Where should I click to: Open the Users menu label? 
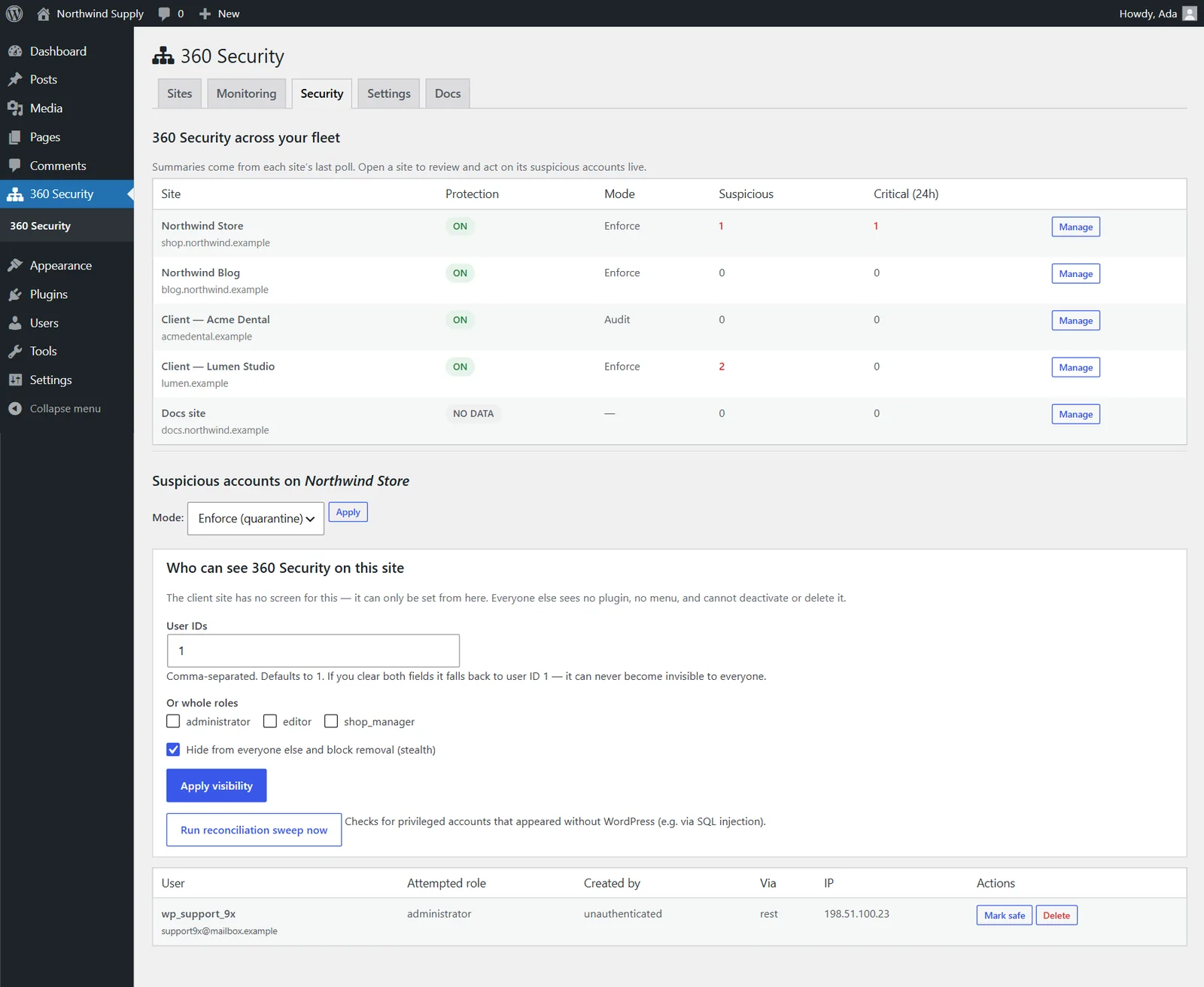(x=44, y=323)
